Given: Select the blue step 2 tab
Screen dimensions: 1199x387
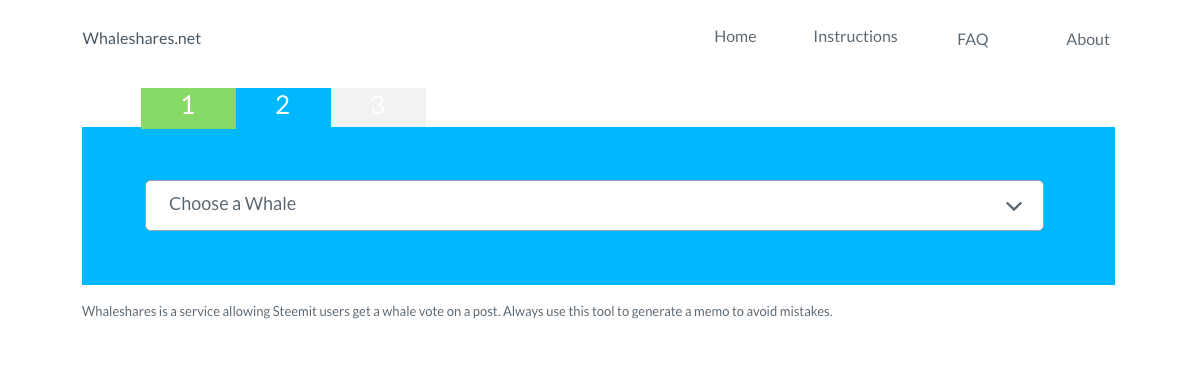Looking at the screenshot, I should point(283,108).
